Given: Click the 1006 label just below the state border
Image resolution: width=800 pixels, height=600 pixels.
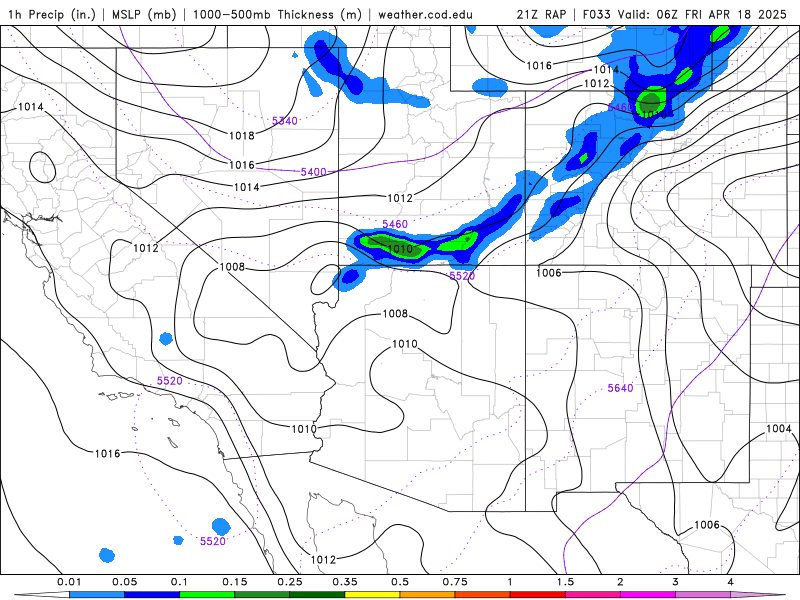Looking at the screenshot, I should (x=548, y=273).
